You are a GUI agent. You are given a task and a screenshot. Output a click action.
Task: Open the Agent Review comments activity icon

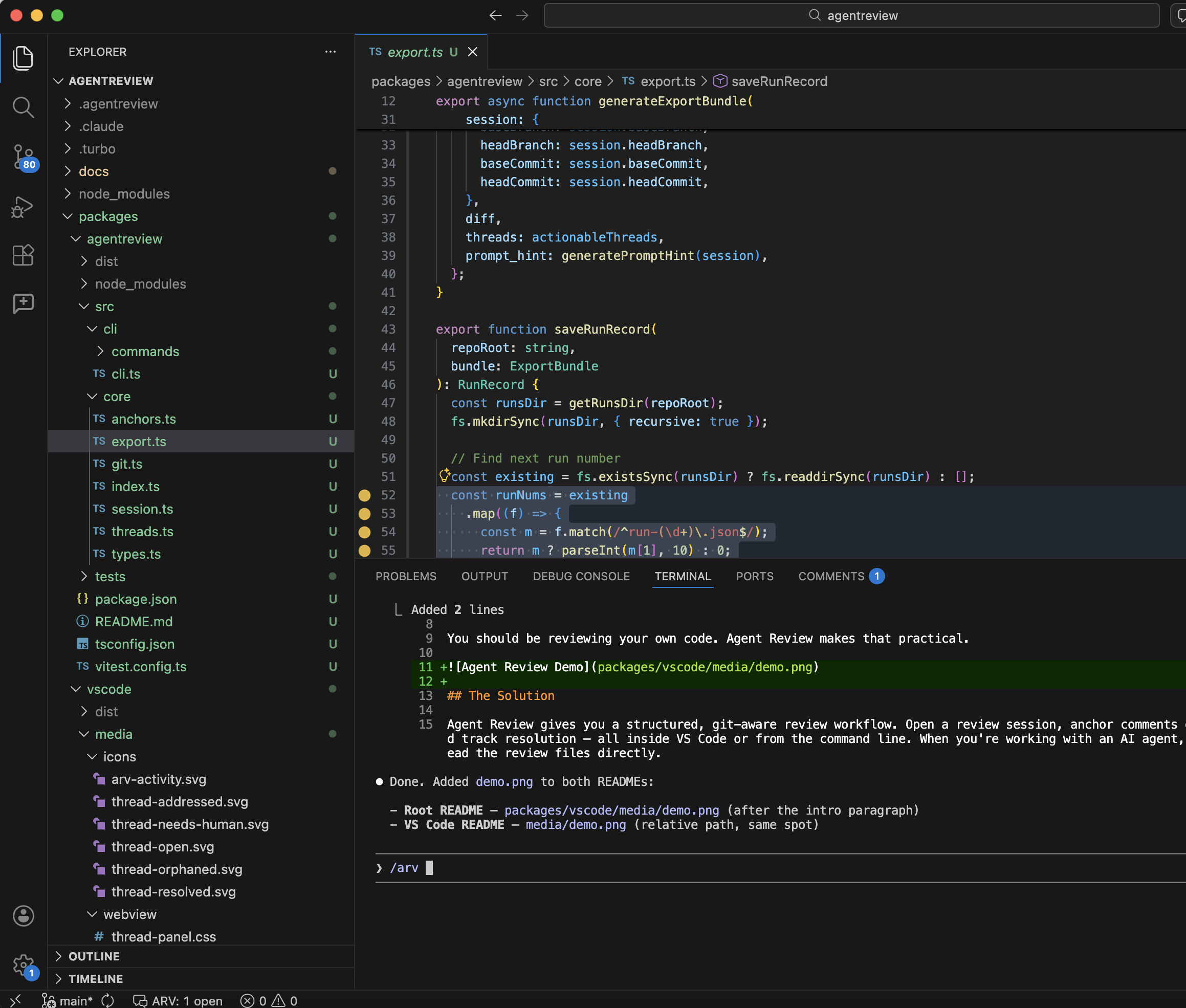click(x=23, y=303)
